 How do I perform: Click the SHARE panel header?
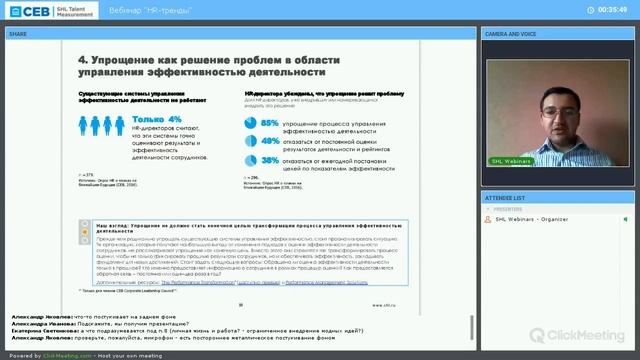click(241, 34)
